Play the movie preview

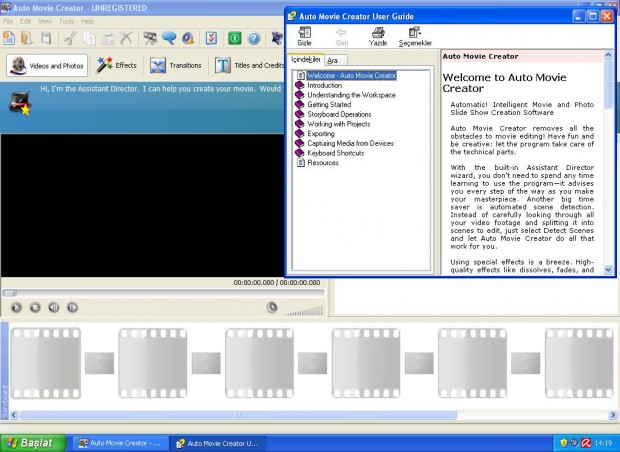[16, 307]
